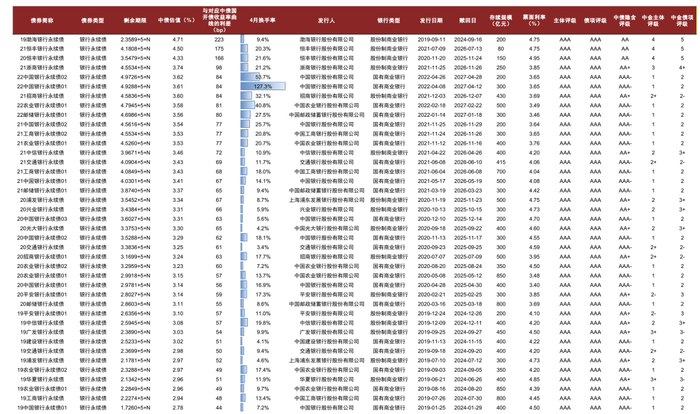Click spread value 223 bp

tap(219, 39)
